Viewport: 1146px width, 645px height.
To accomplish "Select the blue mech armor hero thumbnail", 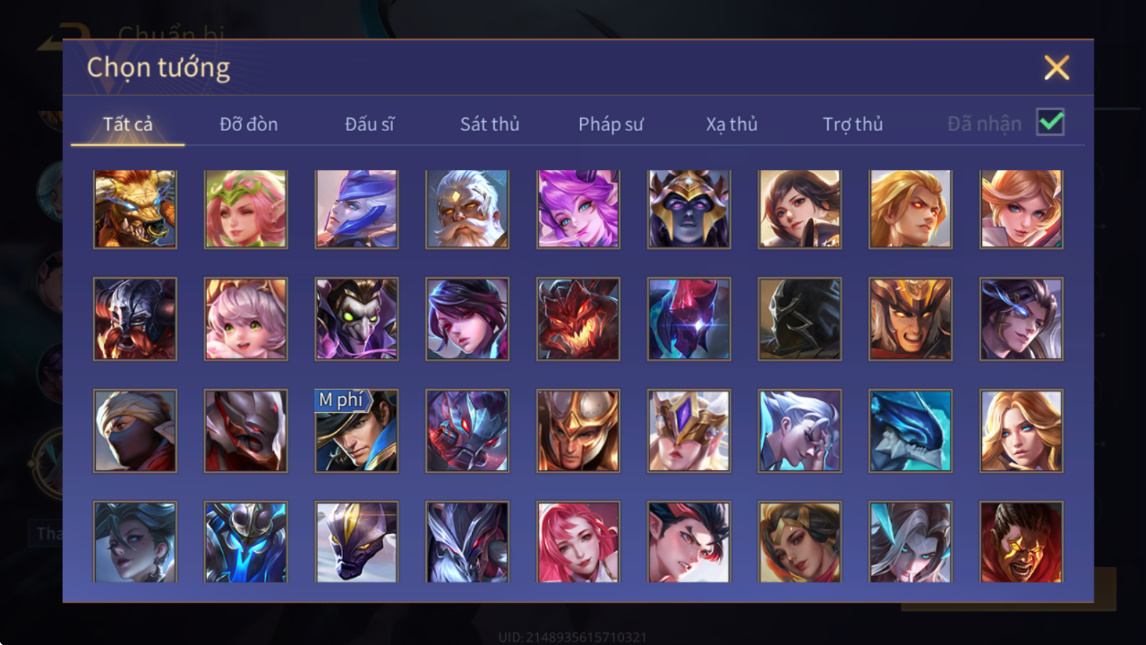I will coord(246,542).
